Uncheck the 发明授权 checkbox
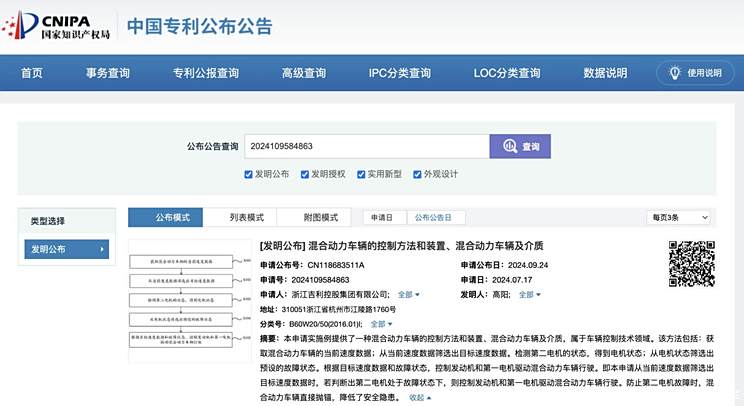Screen dimensions: 744x406 (x=304, y=174)
